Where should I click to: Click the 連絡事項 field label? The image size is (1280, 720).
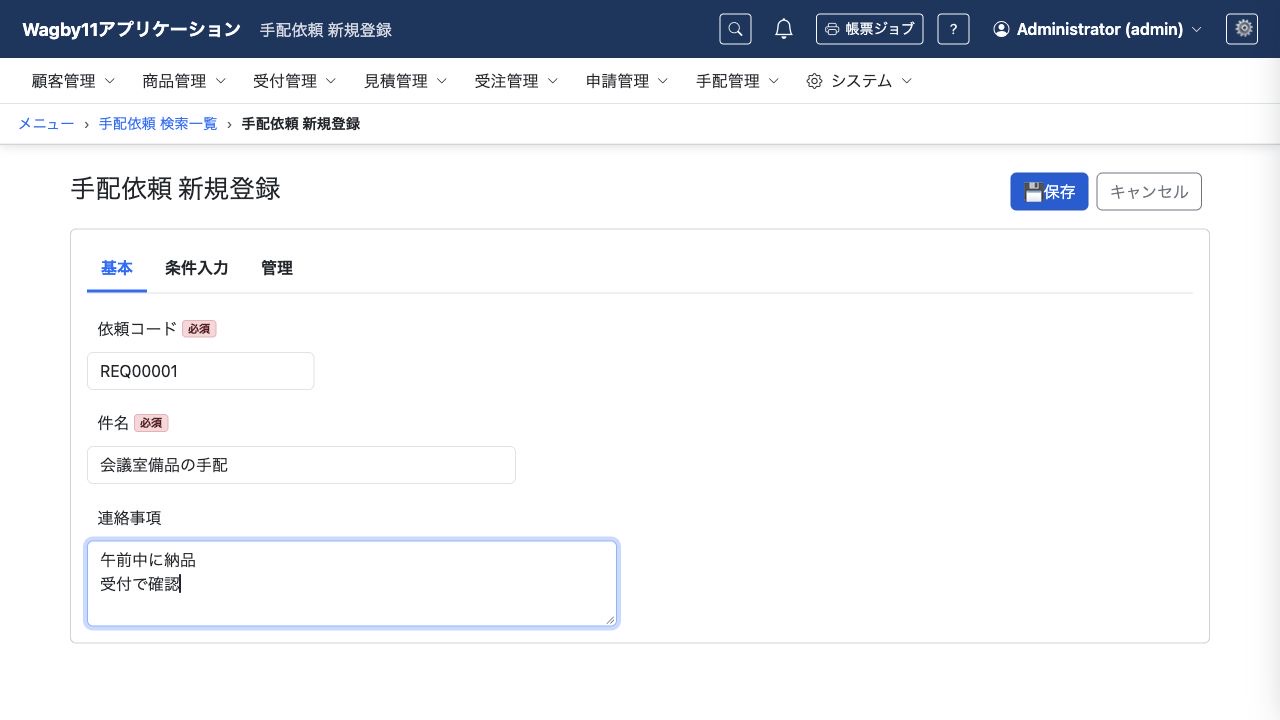(x=129, y=518)
